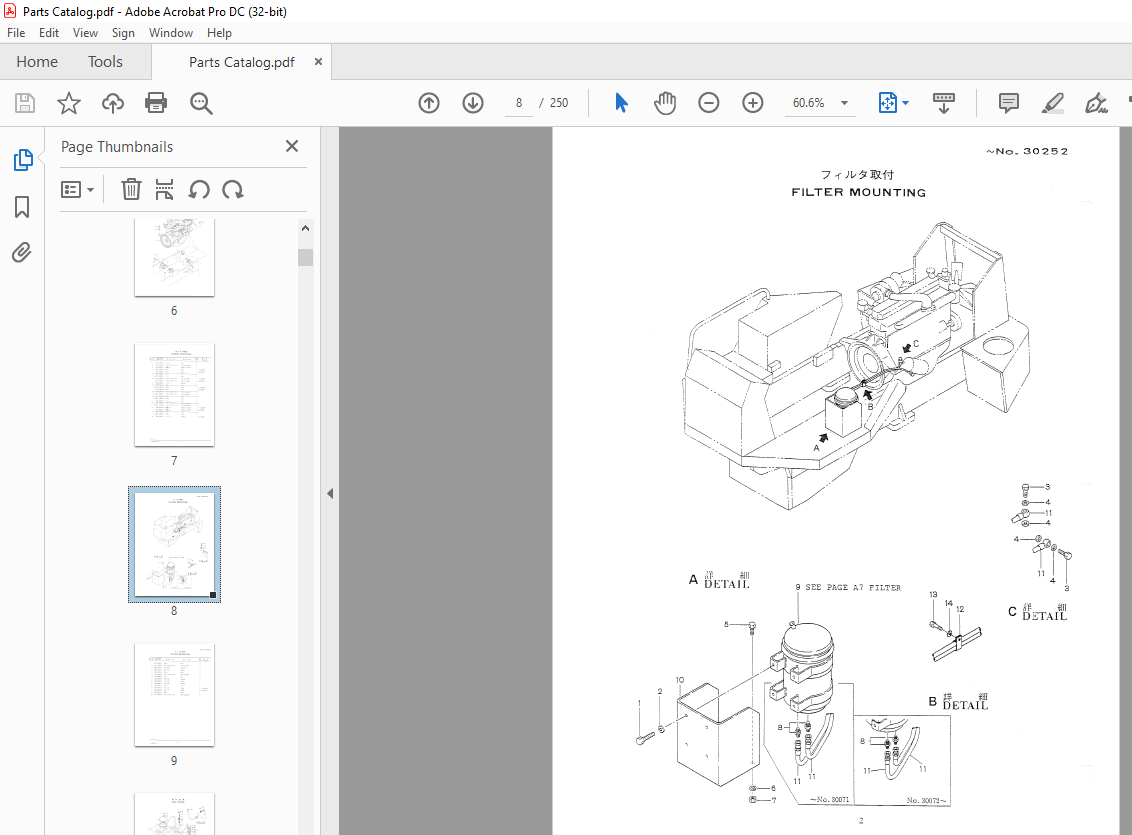Open zoom level 60.6% dropdown
Image resolution: width=1132 pixels, height=835 pixels.
pos(844,103)
